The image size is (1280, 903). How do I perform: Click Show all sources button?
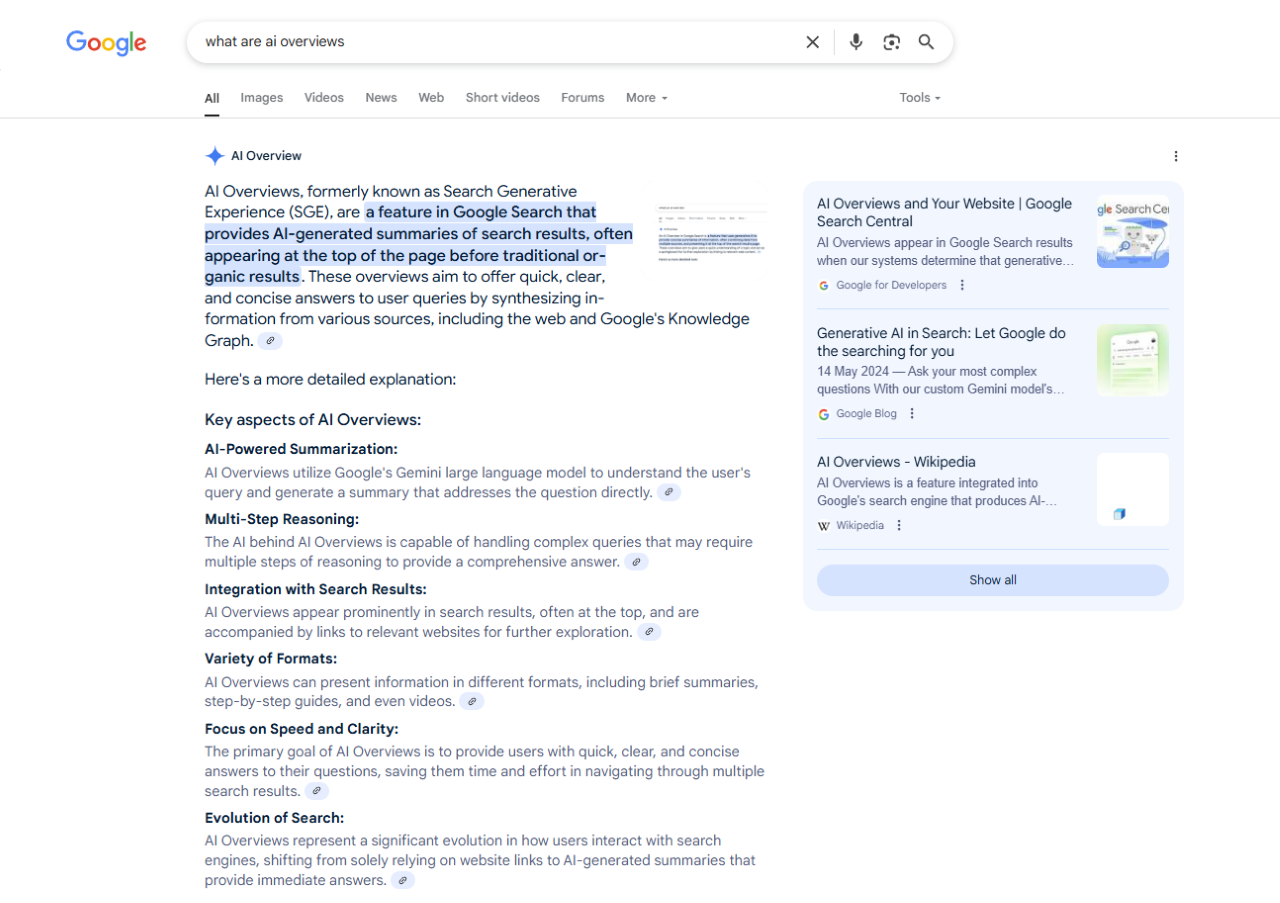[x=993, y=580]
